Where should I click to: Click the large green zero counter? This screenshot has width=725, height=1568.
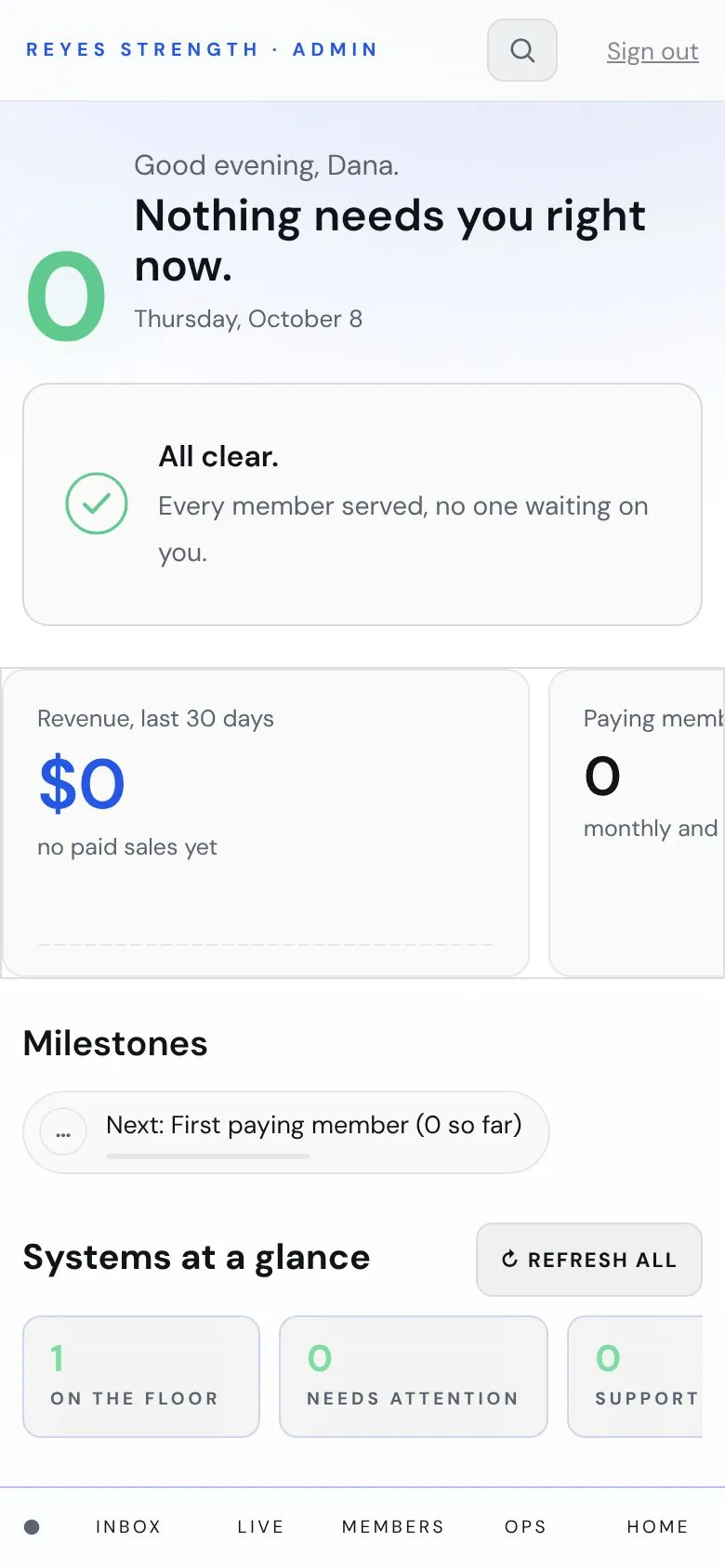pyautogui.click(x=67, y=297)
